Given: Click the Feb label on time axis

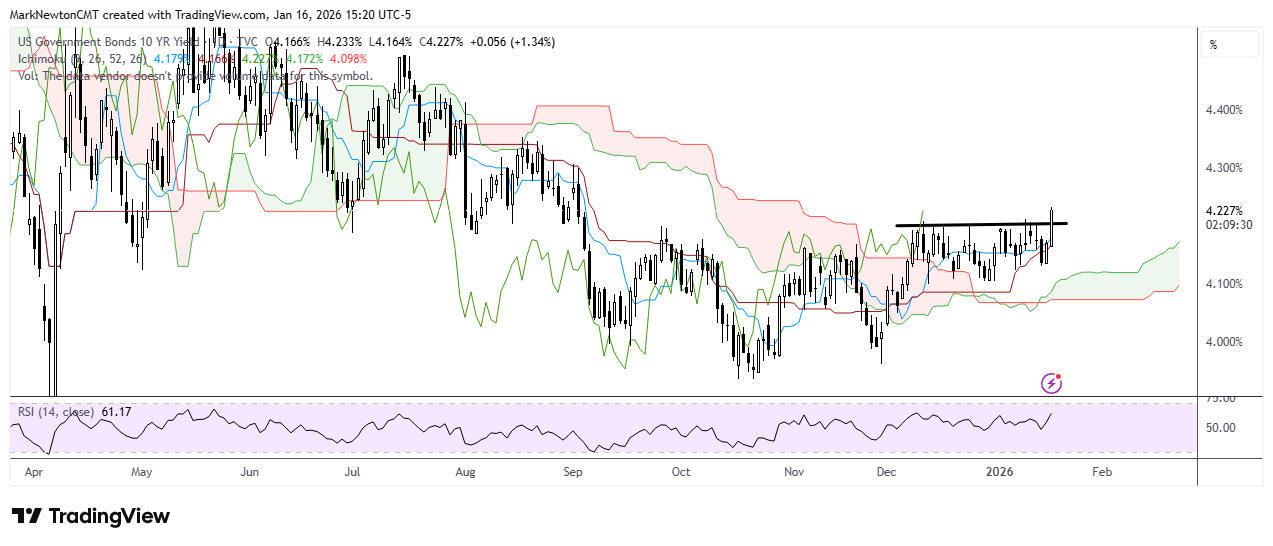Looking at the screenshot, I should pos(1101,470).
